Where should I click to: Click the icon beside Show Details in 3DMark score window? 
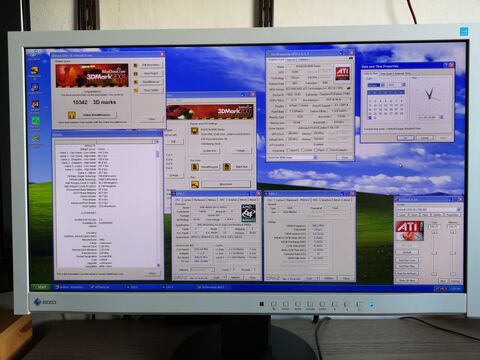136,90
